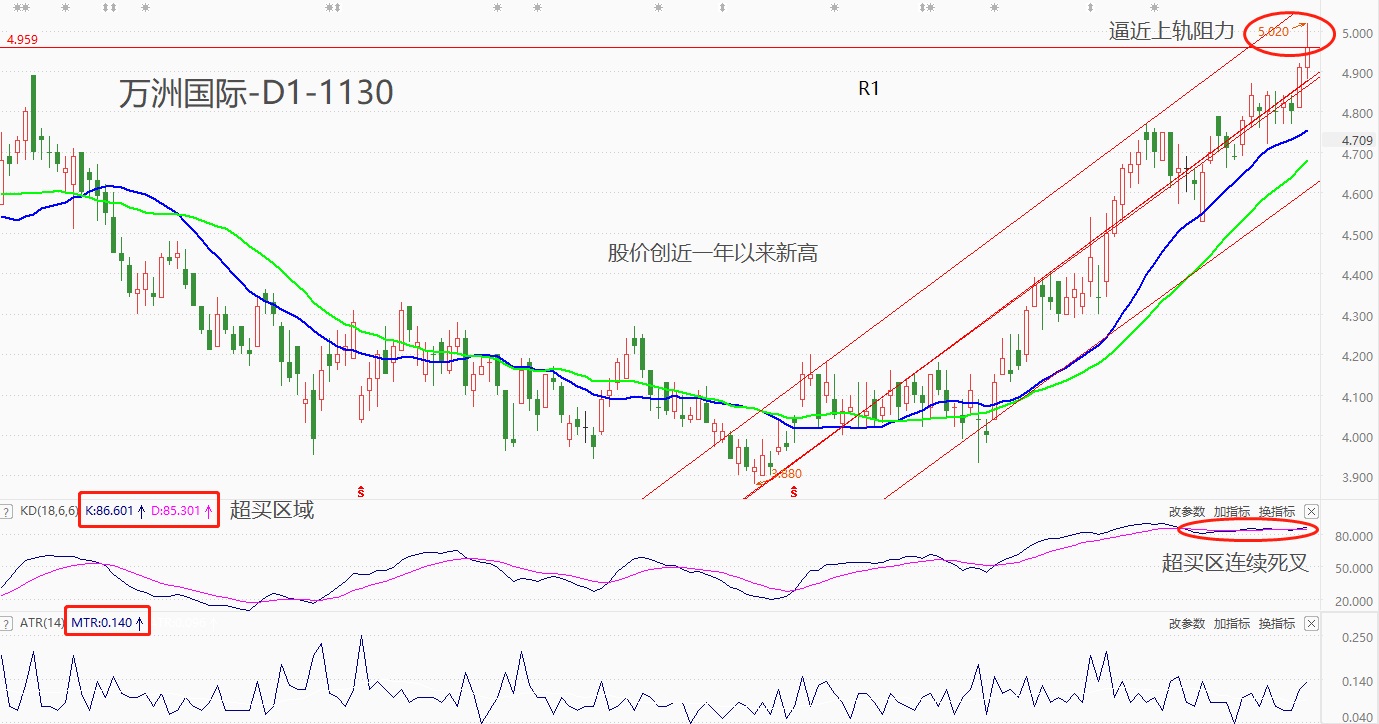The image size is (1379, 724).
Task: Click the 5.020 high price marker
Action: 1273,32
